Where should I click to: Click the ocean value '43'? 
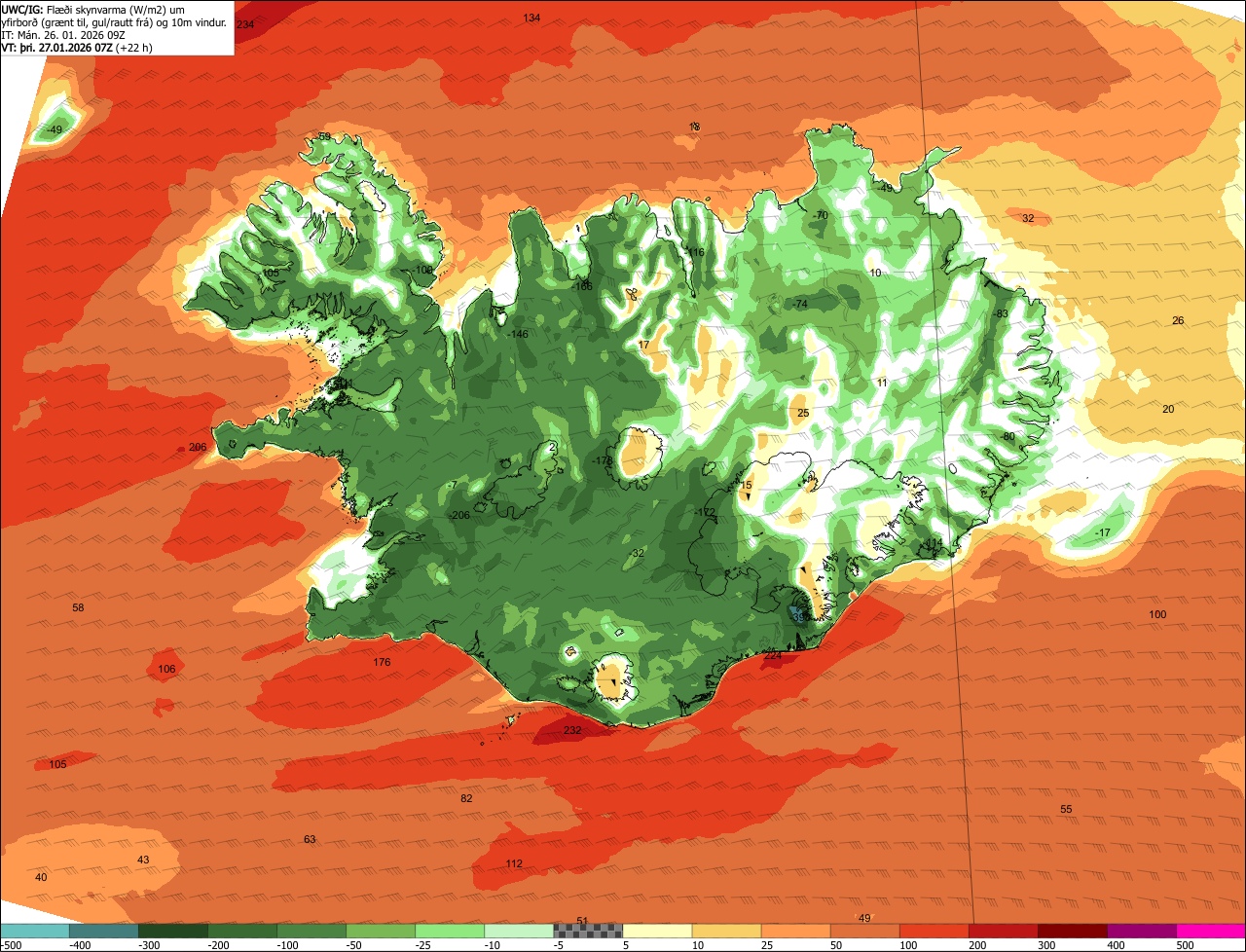tap(143, 860)
